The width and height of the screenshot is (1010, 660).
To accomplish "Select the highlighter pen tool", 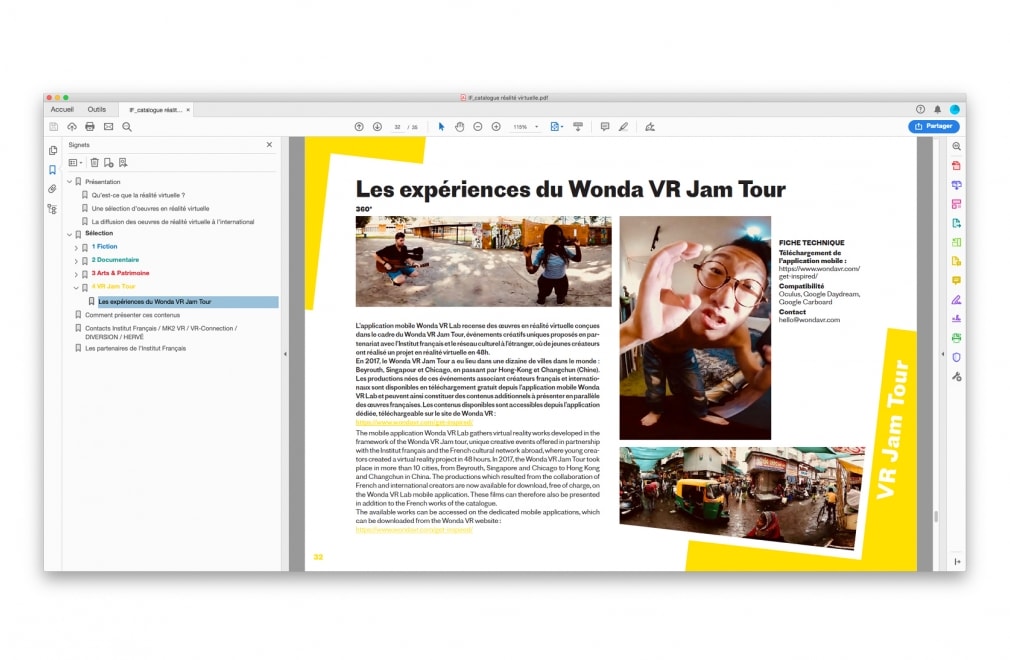I will pos(623,127).
